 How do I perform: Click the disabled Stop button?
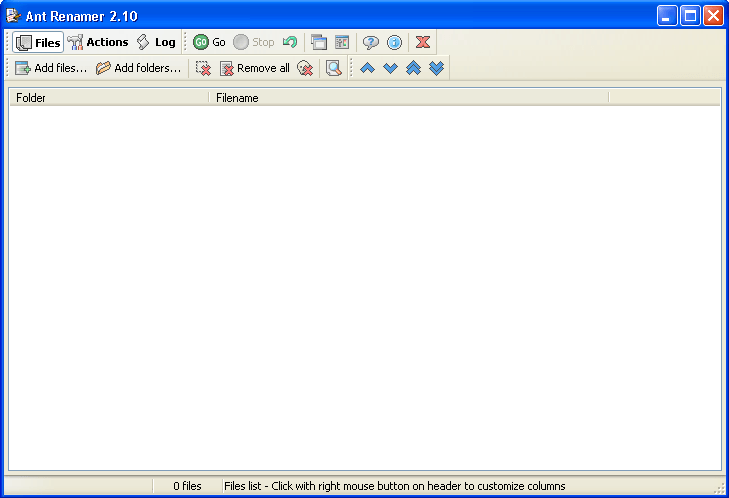(254, 42)
